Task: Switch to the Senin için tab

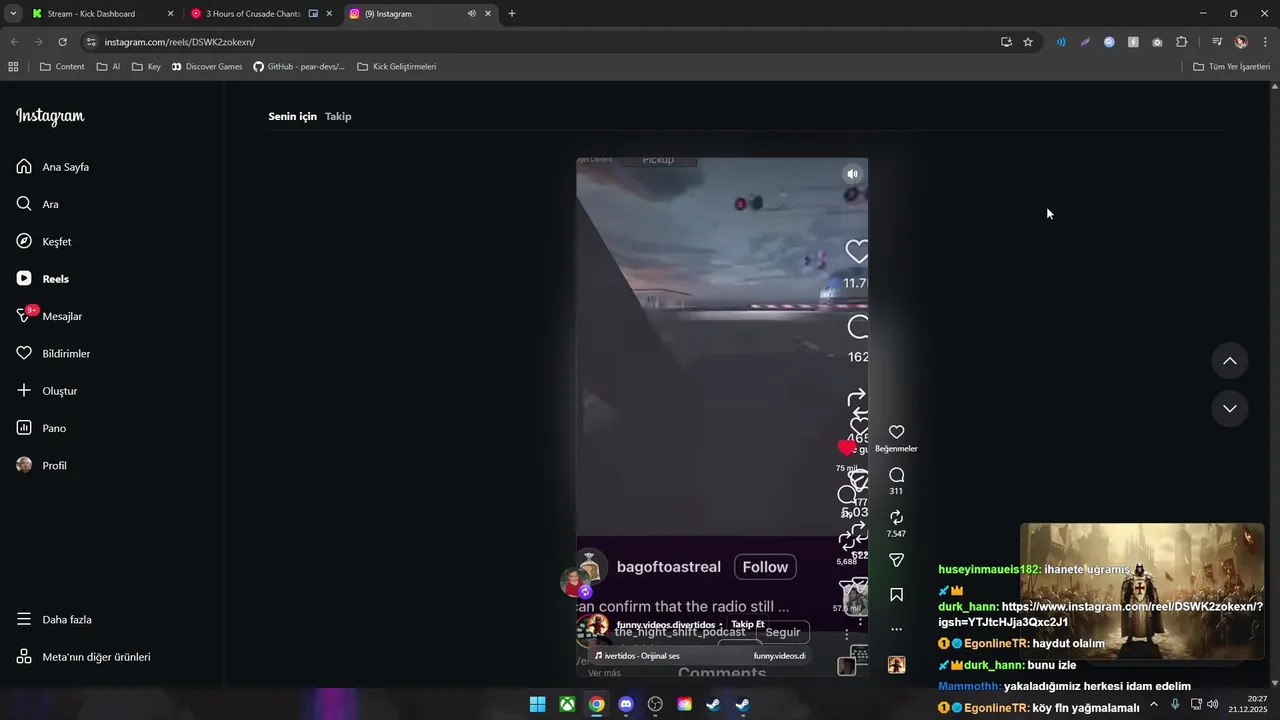Action: click(292, 116)
